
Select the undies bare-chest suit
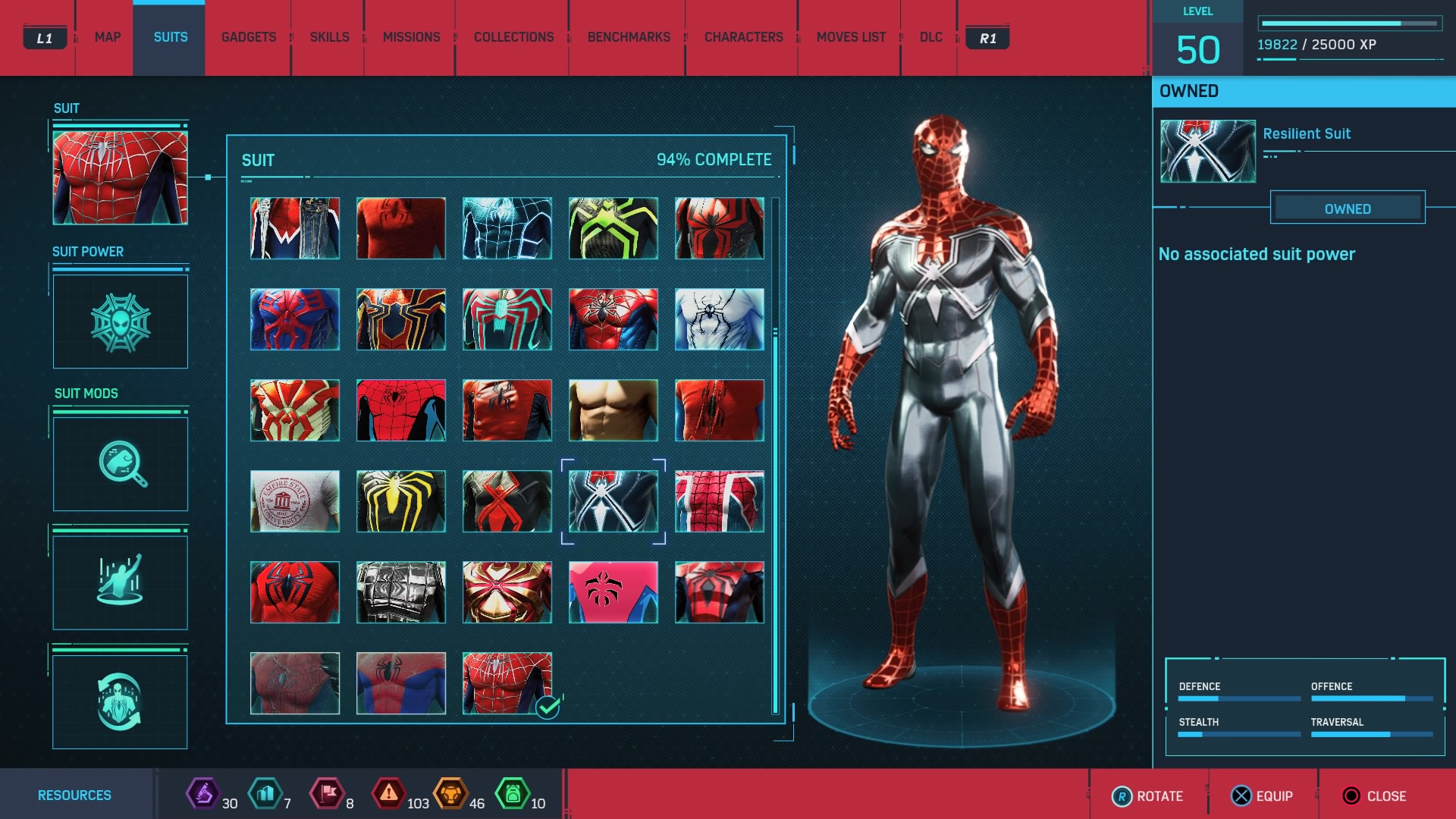pyautogui.click(x=613, y=410)
